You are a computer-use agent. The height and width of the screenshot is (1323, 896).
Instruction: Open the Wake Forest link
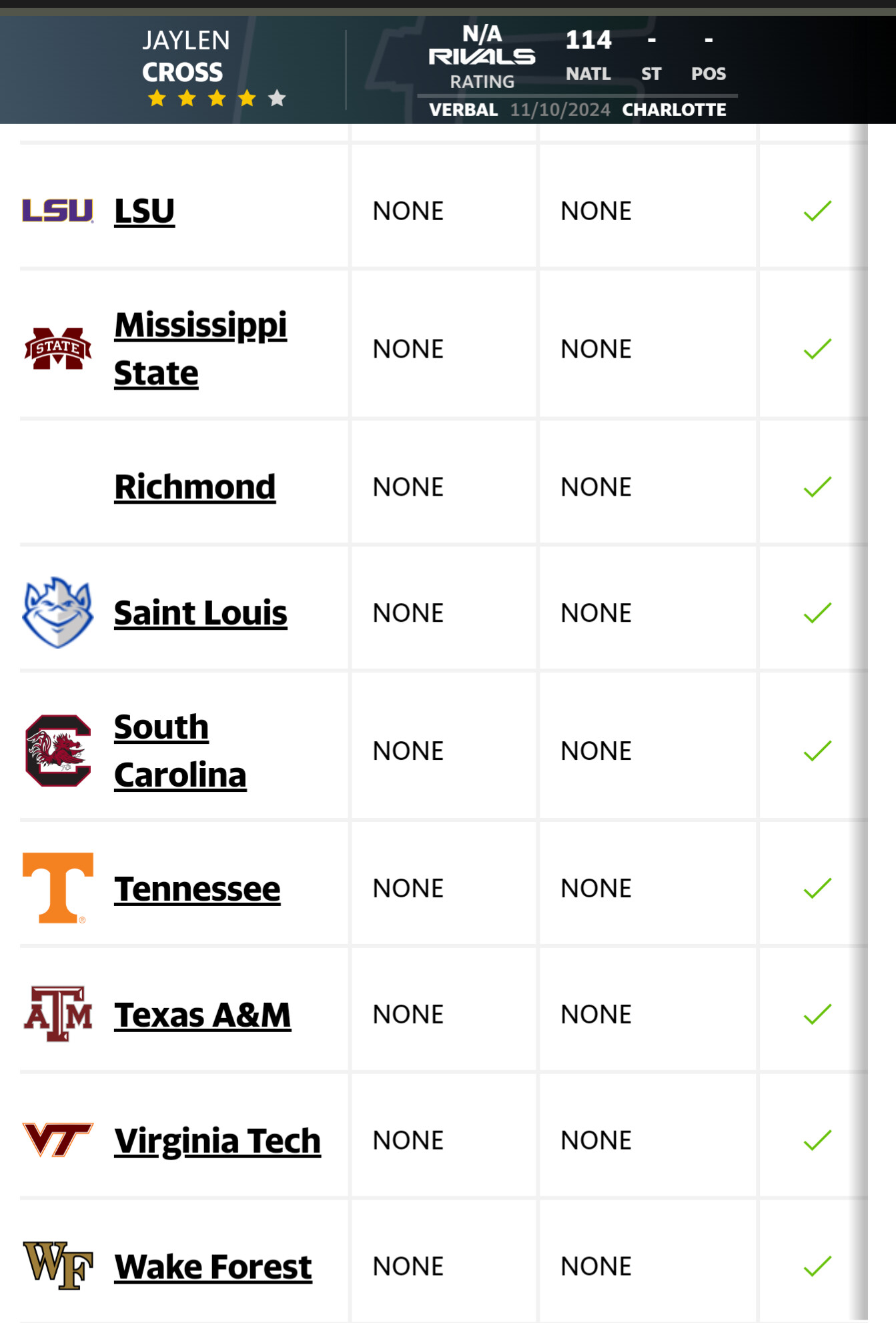213,1266
